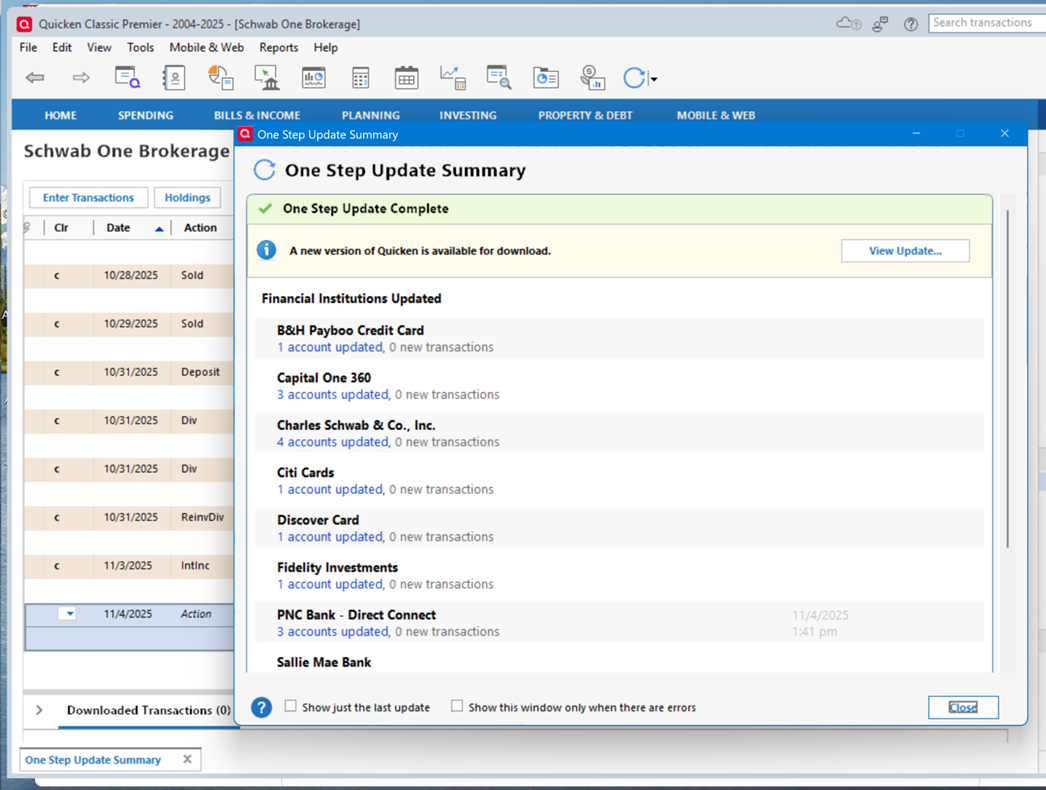Open the View menu

pos(99,47)
